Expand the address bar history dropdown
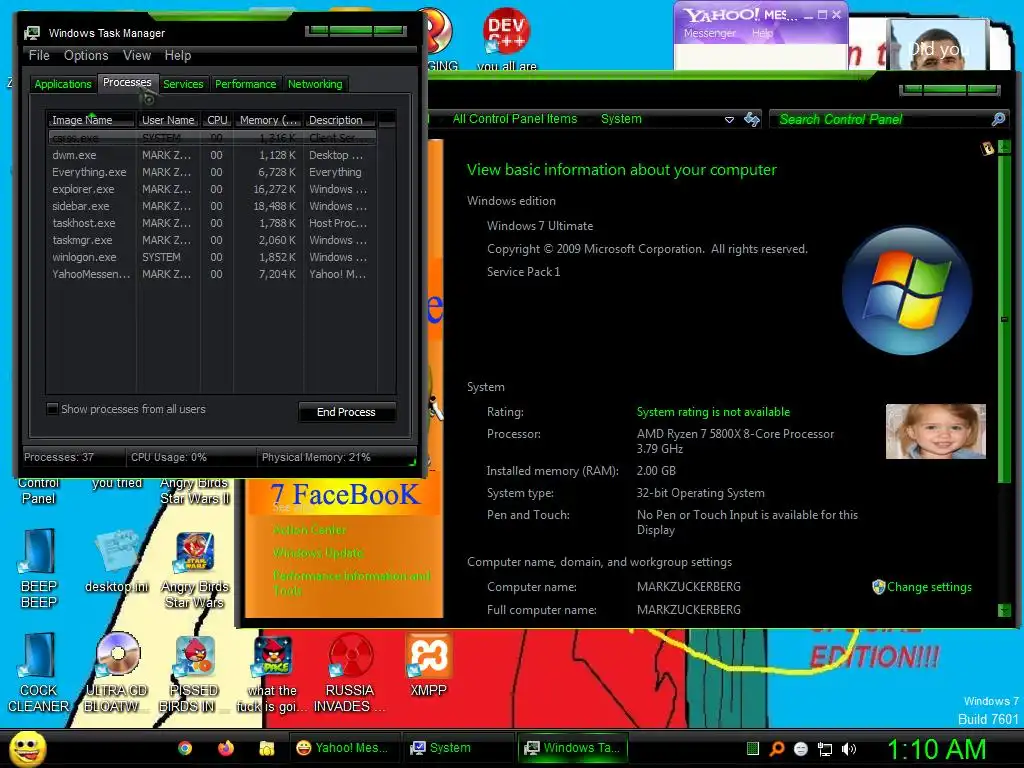This screenshot has height=768, width=1024. [x=729, y=120]
